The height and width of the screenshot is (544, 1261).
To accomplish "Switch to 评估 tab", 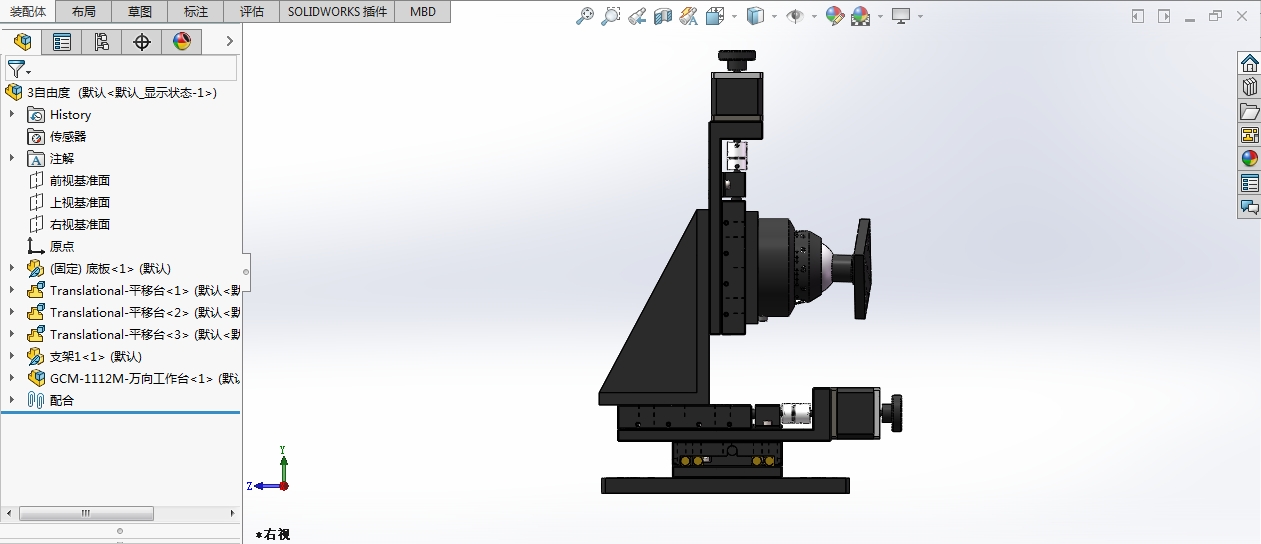I will [252, 12].
